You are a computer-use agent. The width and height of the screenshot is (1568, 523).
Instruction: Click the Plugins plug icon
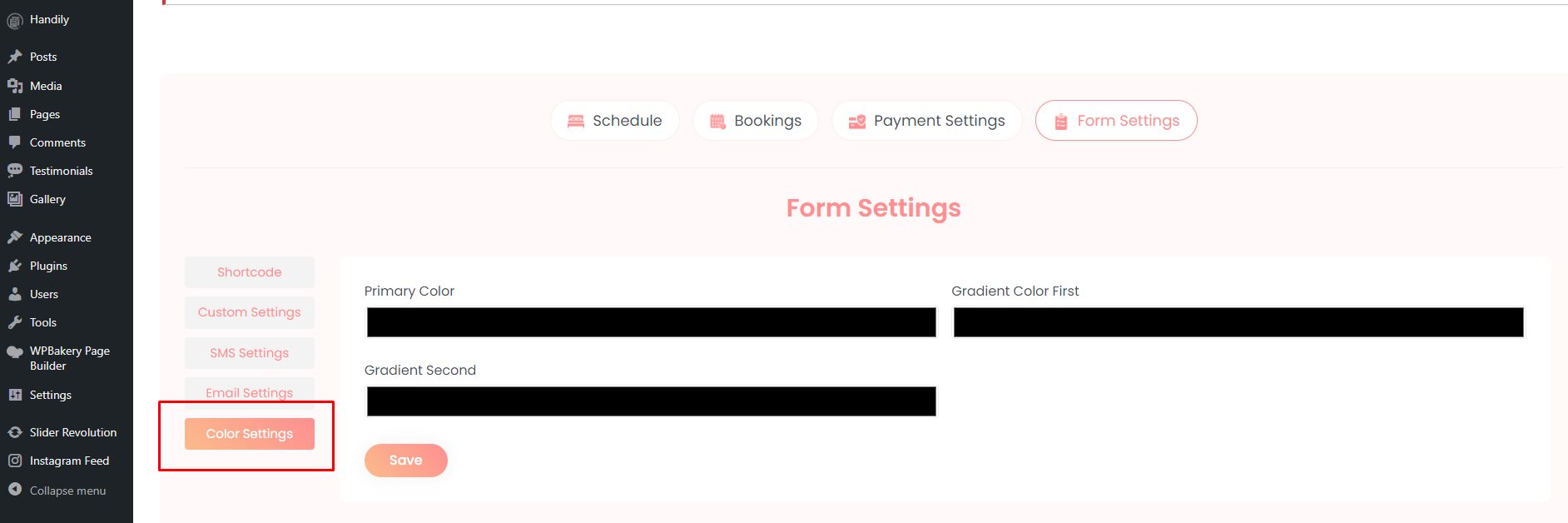[x=15, y=266]
